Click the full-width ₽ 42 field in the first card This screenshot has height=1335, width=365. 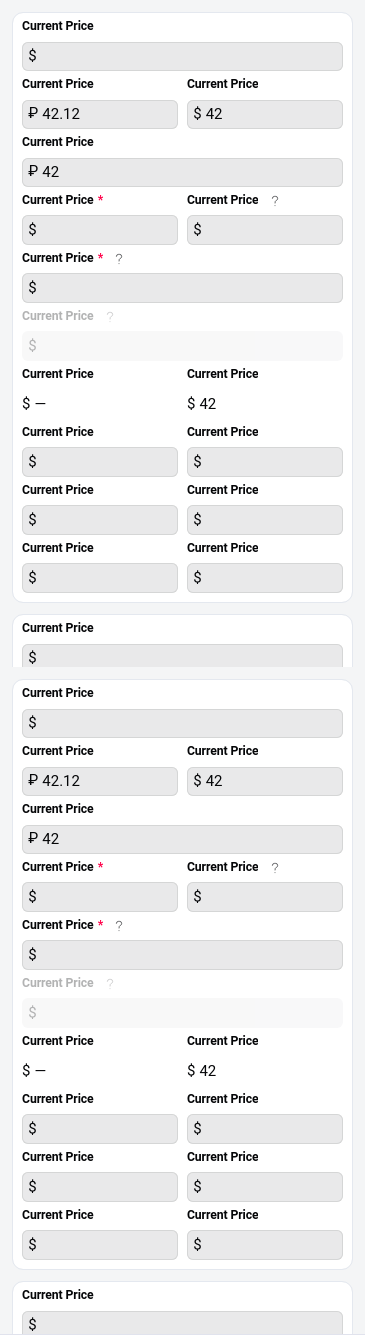(x=182, y=172)
